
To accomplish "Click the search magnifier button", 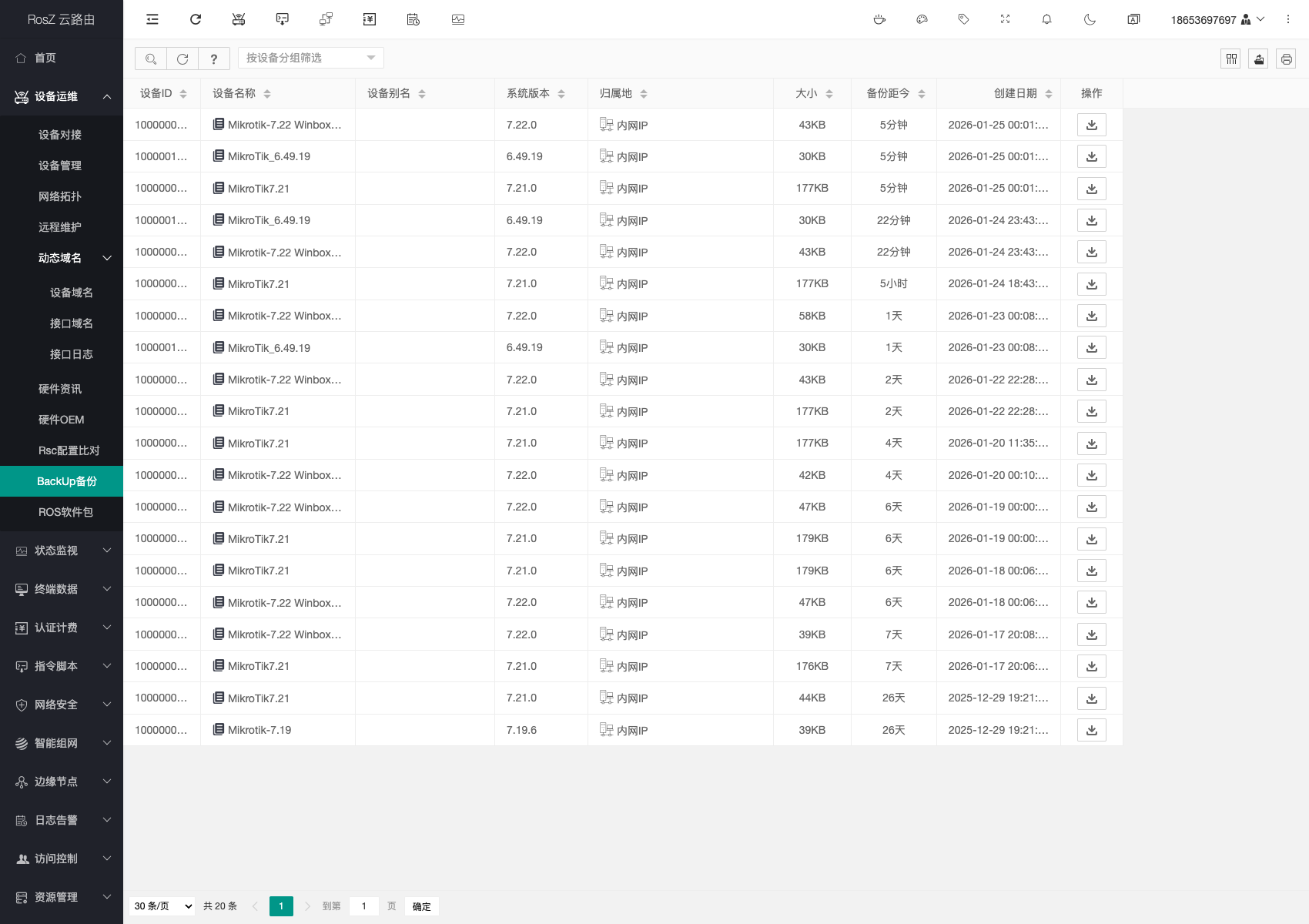I will click(x=151, y=59).
